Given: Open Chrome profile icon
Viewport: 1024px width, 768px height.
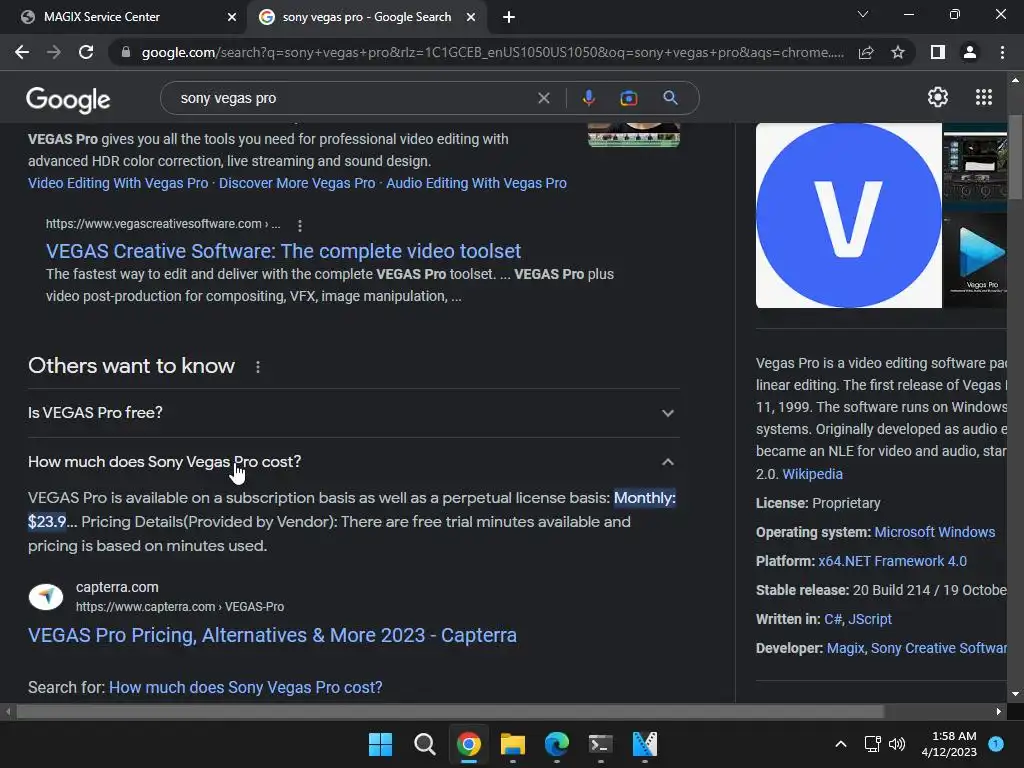Looking at the screenshot, I should pyautogui.click(x=970, y=52).
